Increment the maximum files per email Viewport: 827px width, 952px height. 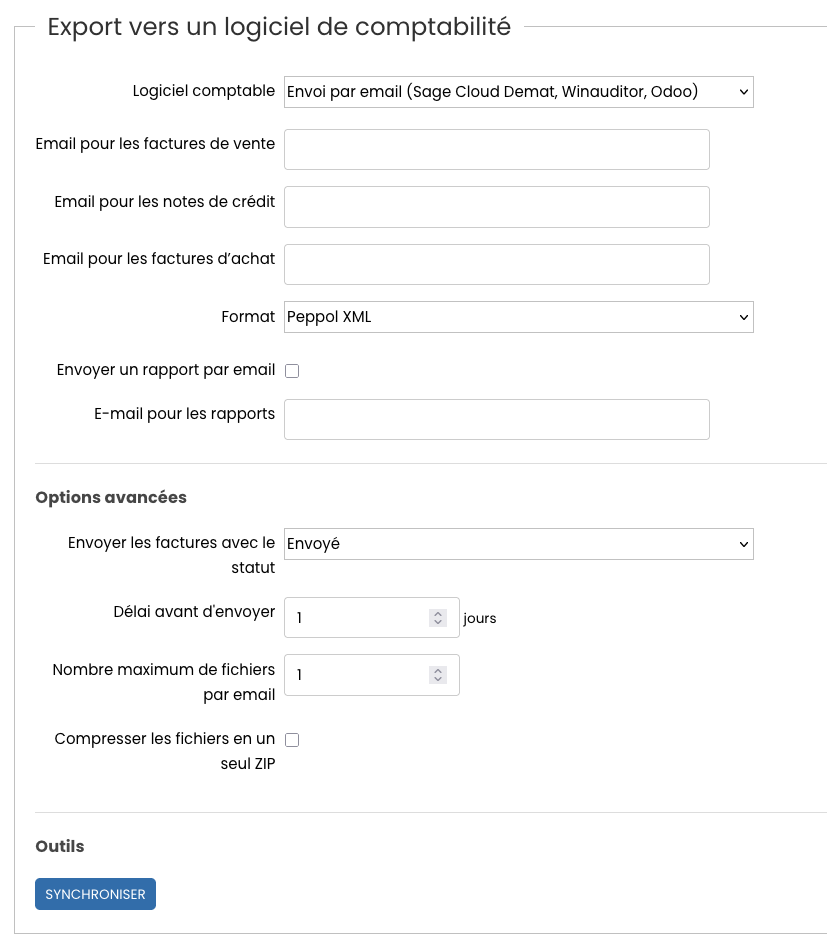[438, 671]
